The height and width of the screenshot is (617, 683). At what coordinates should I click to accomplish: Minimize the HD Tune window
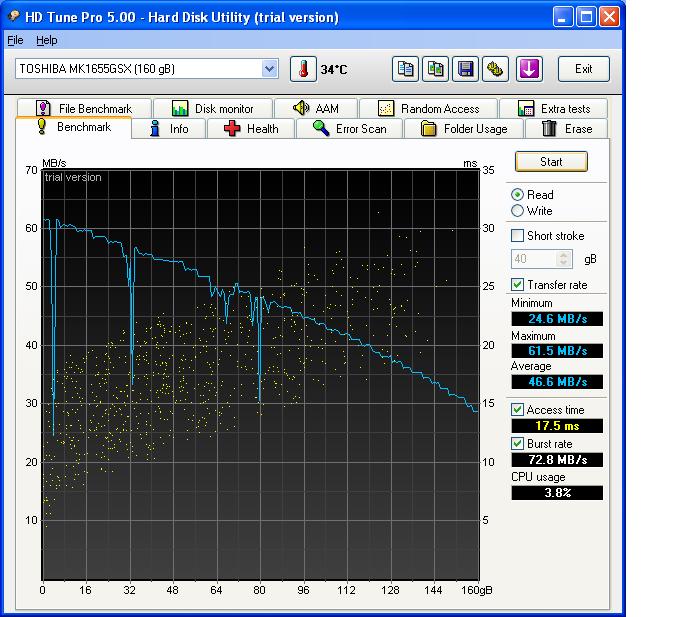point(563,17)
